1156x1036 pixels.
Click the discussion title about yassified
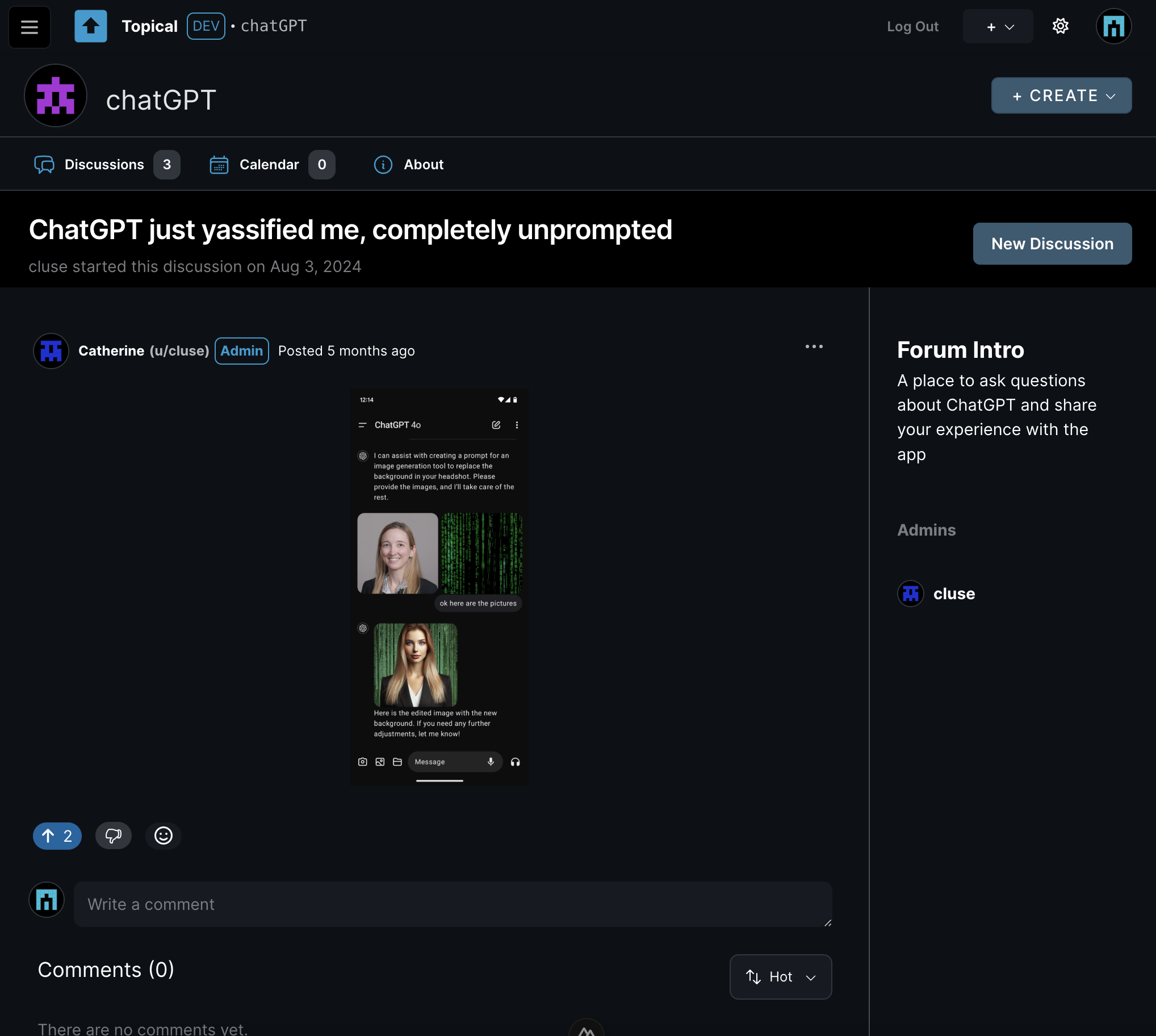click(350, 230)
